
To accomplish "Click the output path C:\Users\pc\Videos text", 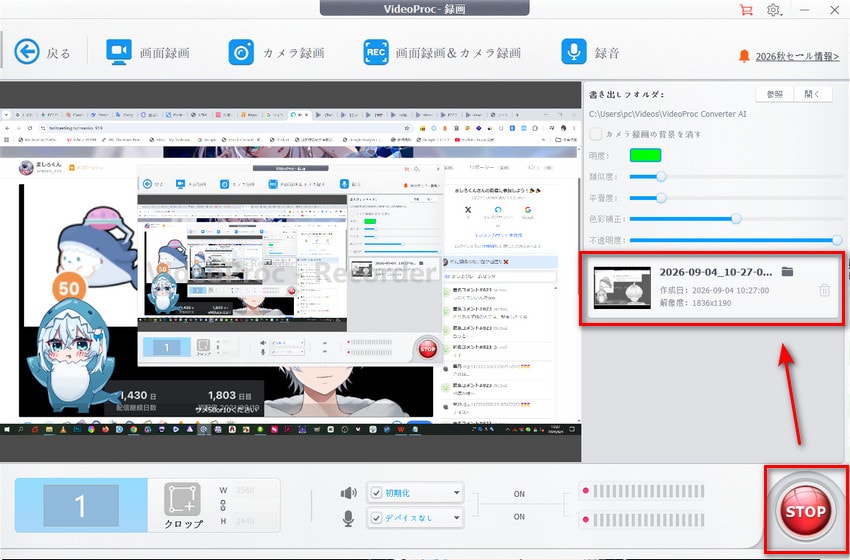I will [x=667, y=114].
